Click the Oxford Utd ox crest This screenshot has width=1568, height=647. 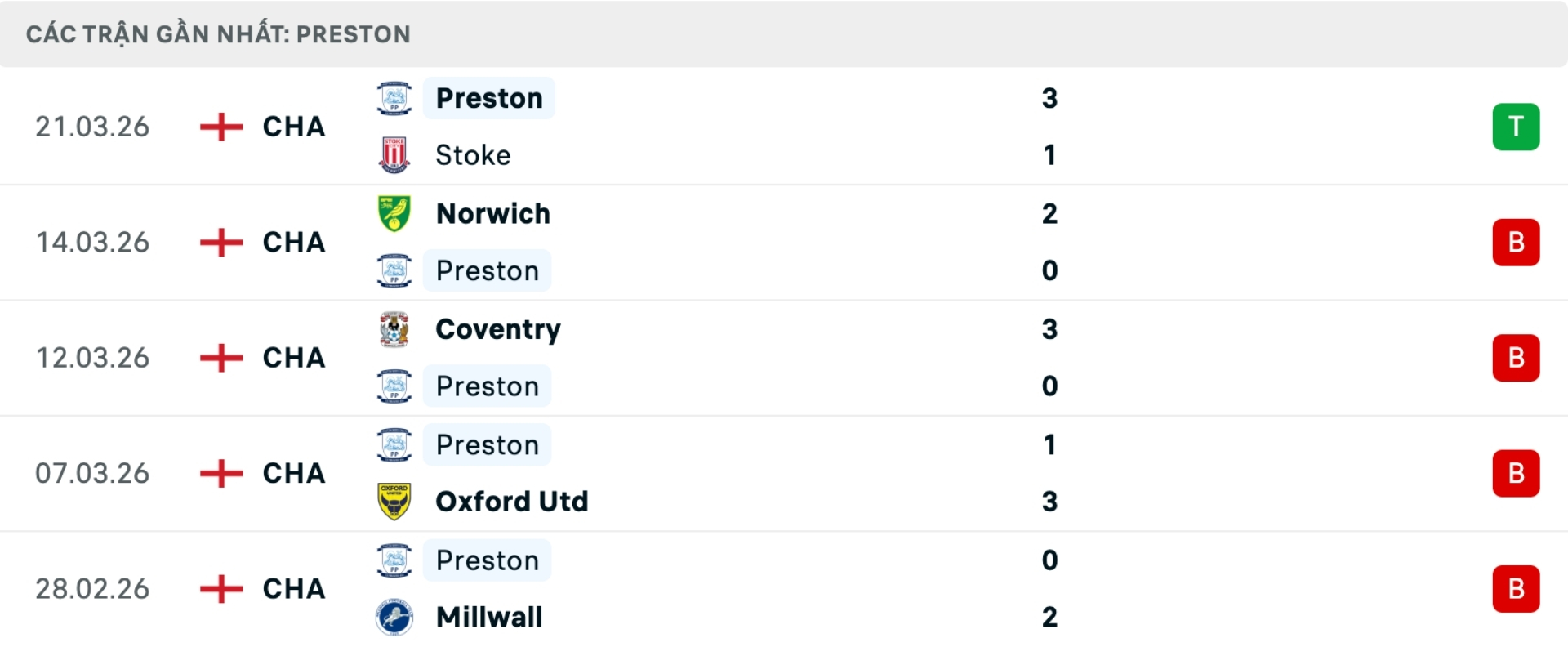pos(394,501)
